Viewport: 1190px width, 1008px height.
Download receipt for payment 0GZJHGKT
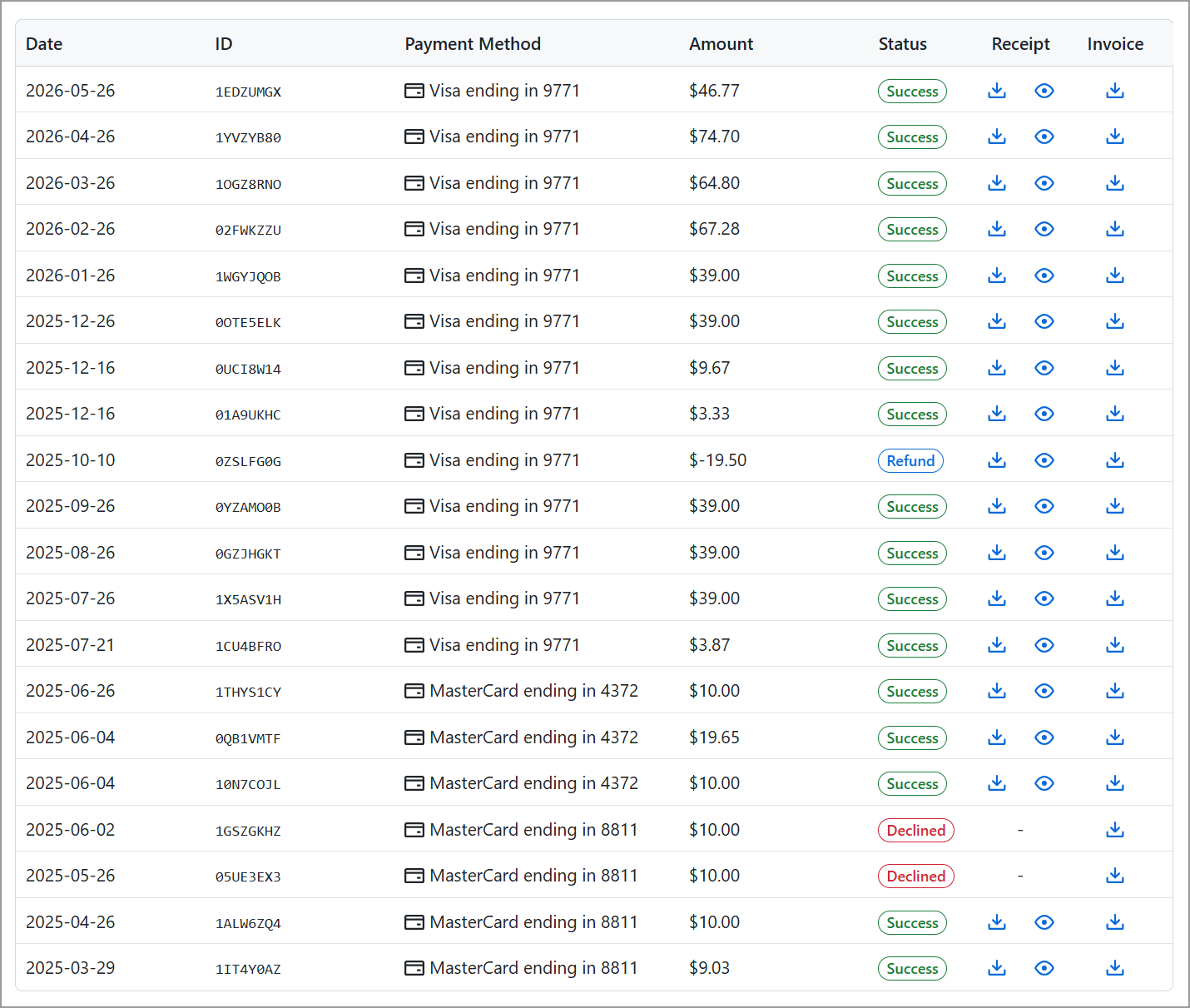click(997, 553)
